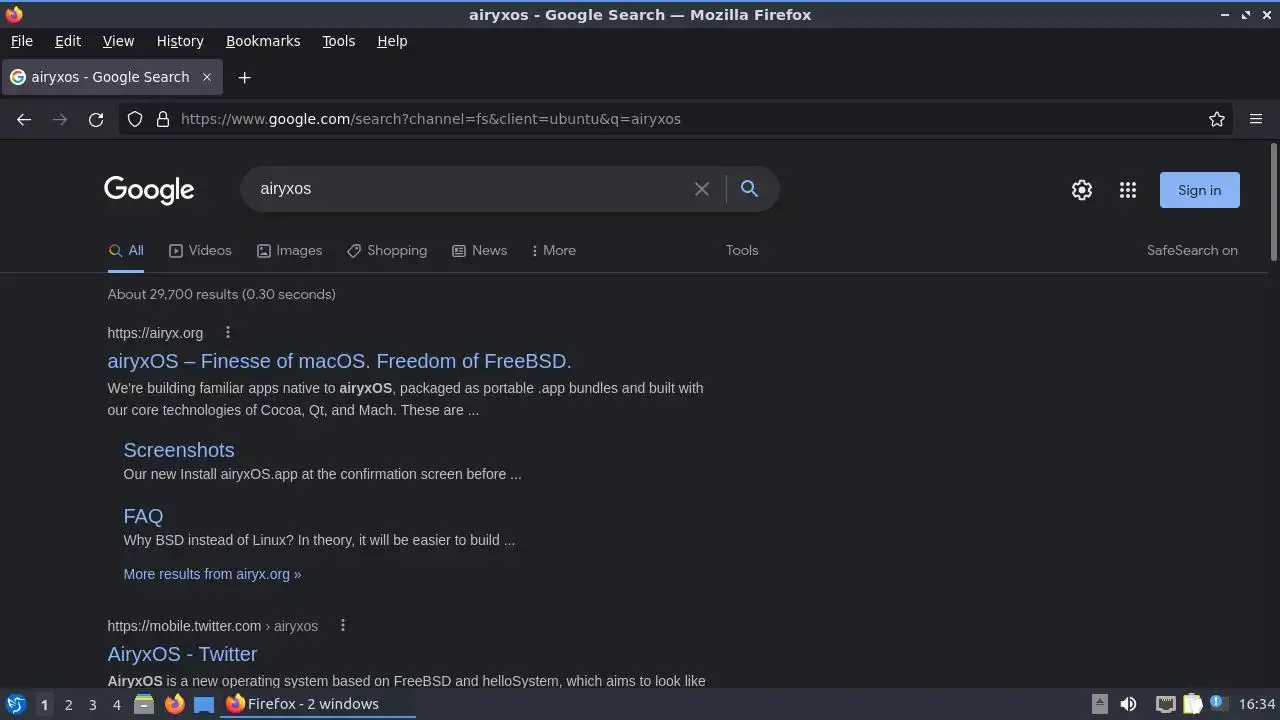Open the Screenshots sitelink
1280x720 pixels.
tap(179, 450)
